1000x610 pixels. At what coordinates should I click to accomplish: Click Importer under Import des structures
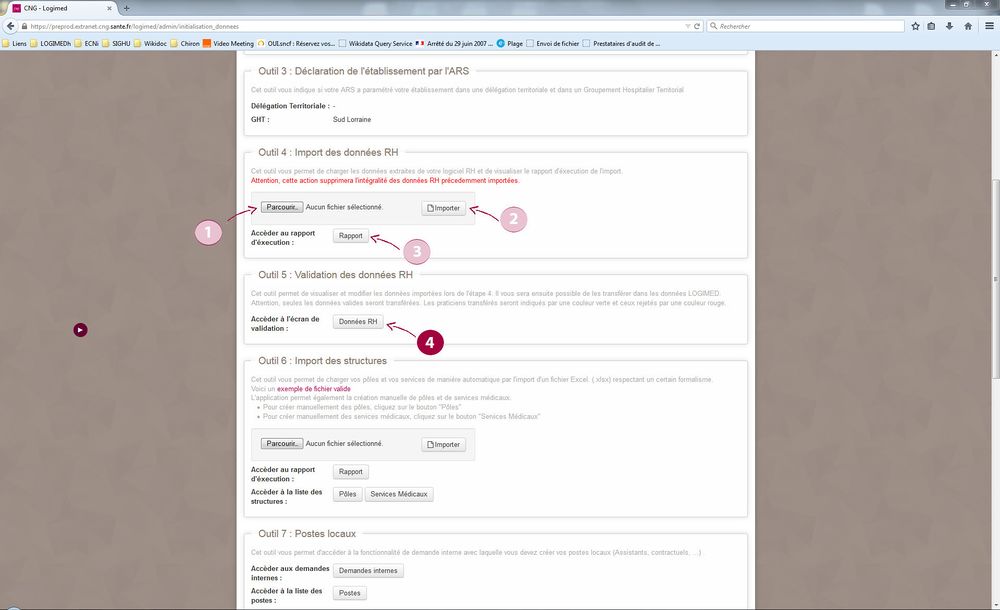(x=443, y=444)
